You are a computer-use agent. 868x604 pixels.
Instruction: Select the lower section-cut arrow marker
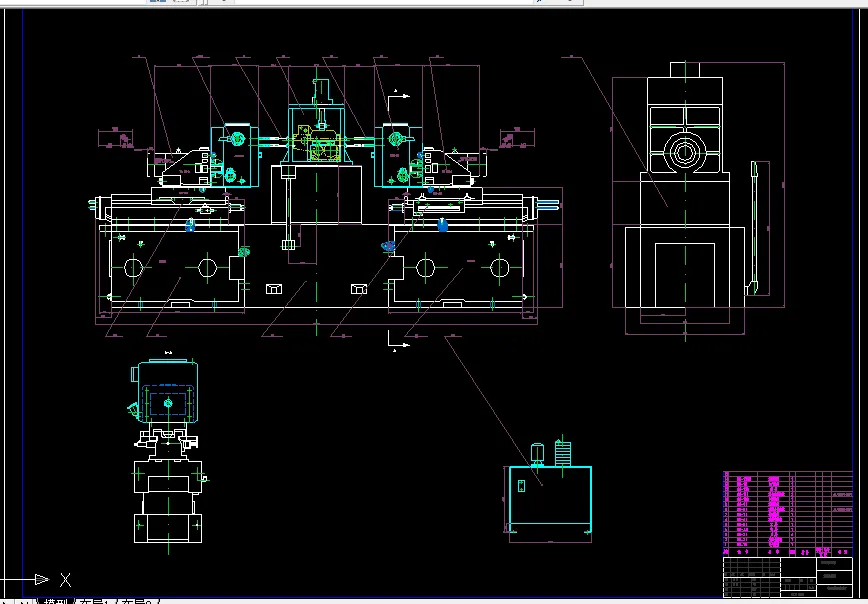click(399, 340)
